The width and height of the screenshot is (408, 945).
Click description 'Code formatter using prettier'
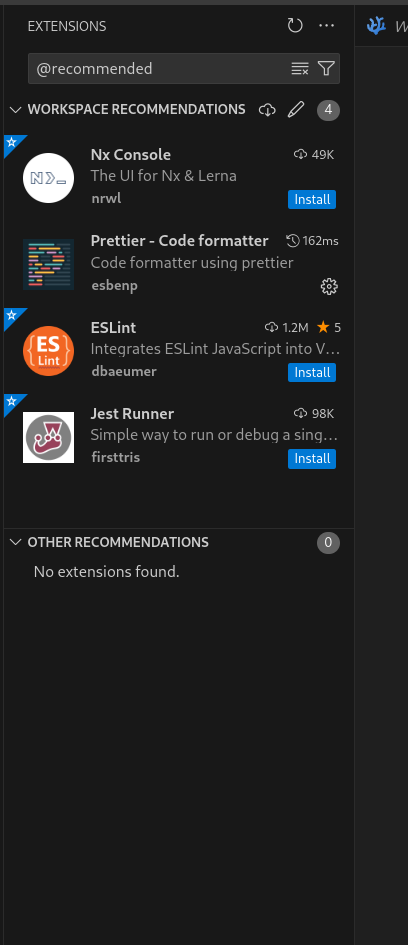click(192, 263)
